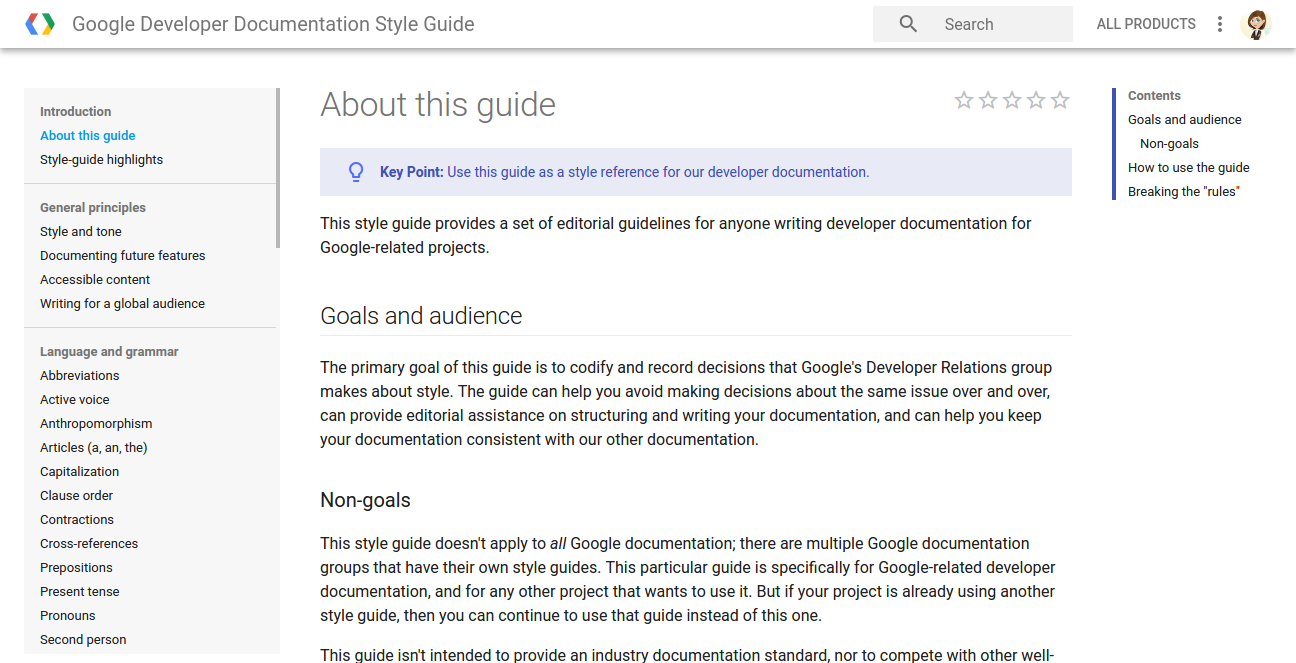Click the General principles section header
Image resolution: width=1296 pixels, height=663 pixels.
coord(93,208)
